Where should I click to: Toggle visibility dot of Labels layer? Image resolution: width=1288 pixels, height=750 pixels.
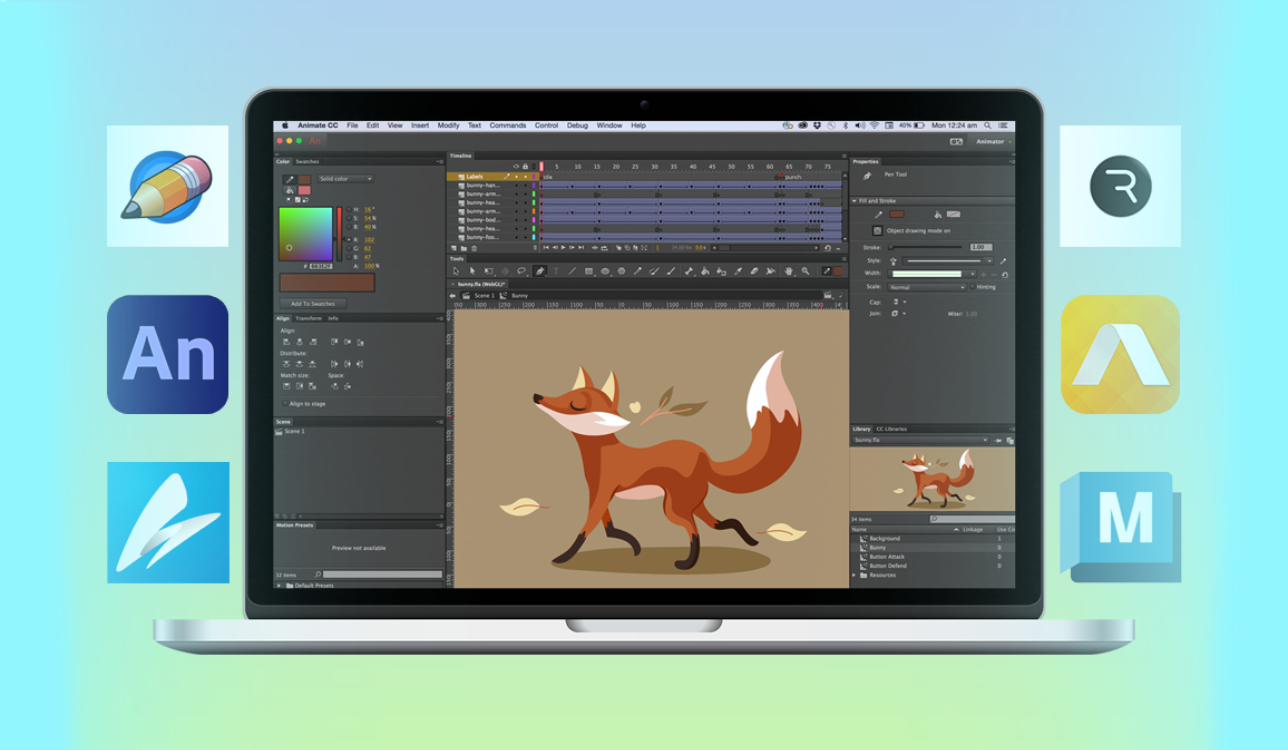[x=516, y=177]
